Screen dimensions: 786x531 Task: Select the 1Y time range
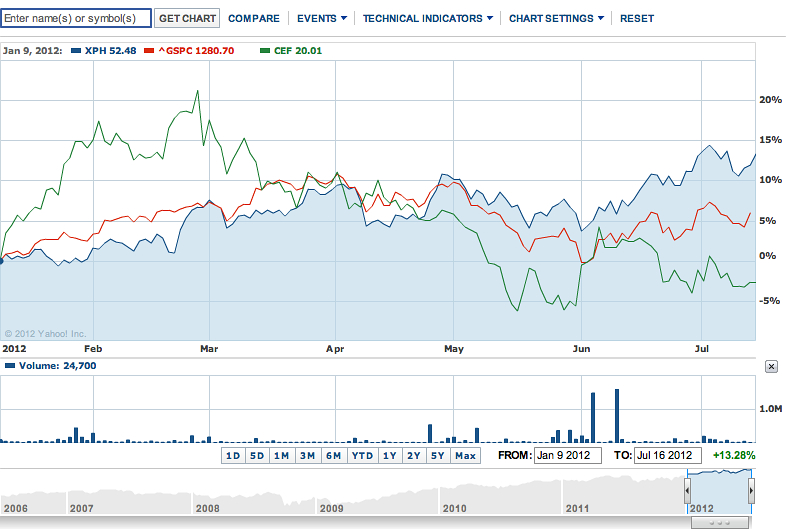pos(389,455)
